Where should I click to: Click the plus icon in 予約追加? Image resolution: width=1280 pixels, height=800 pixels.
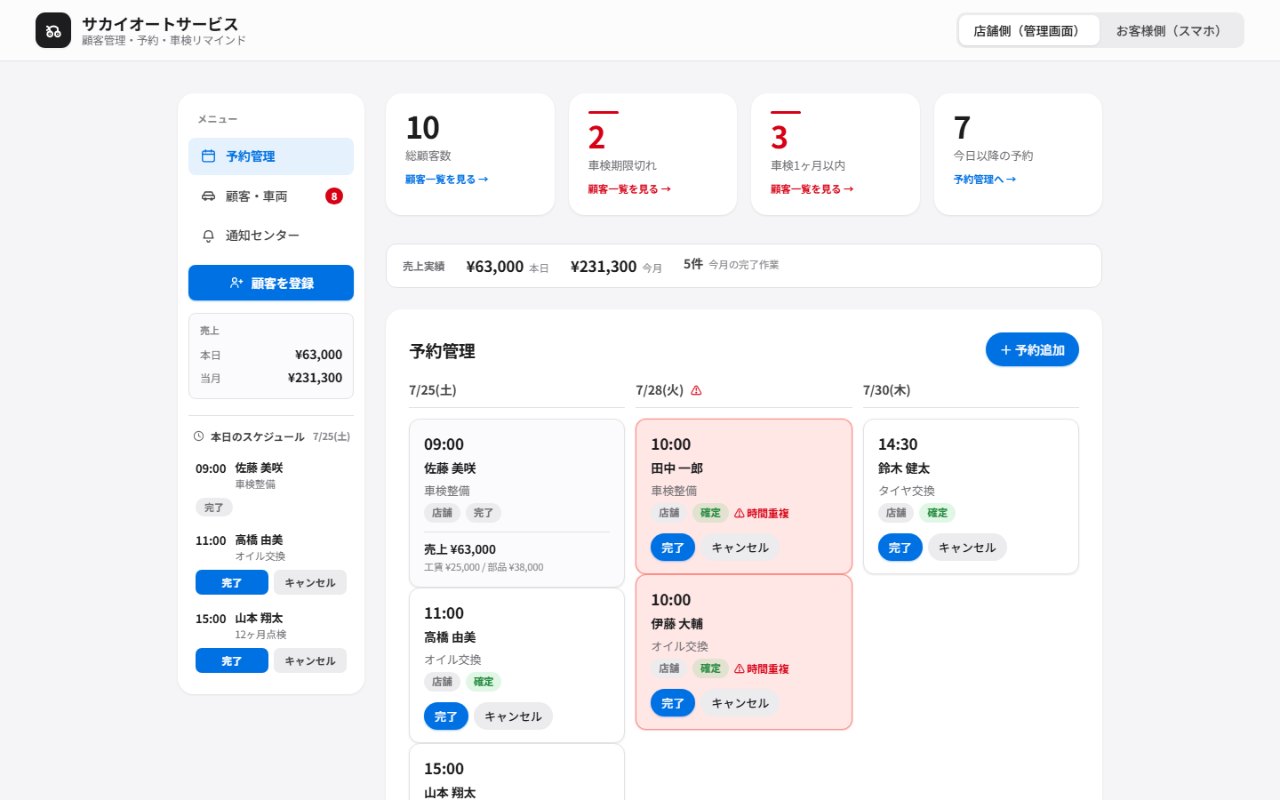pyautogui.click(x=1006, y=350)
